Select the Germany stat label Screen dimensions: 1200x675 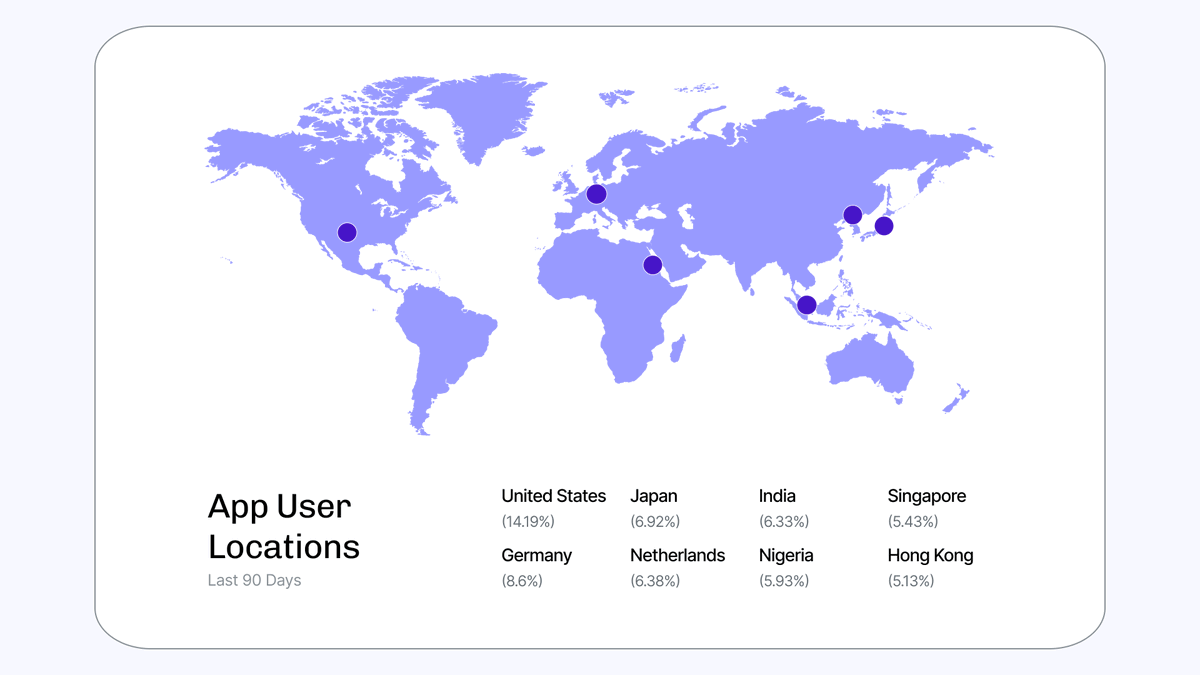[x=536, y=555]
